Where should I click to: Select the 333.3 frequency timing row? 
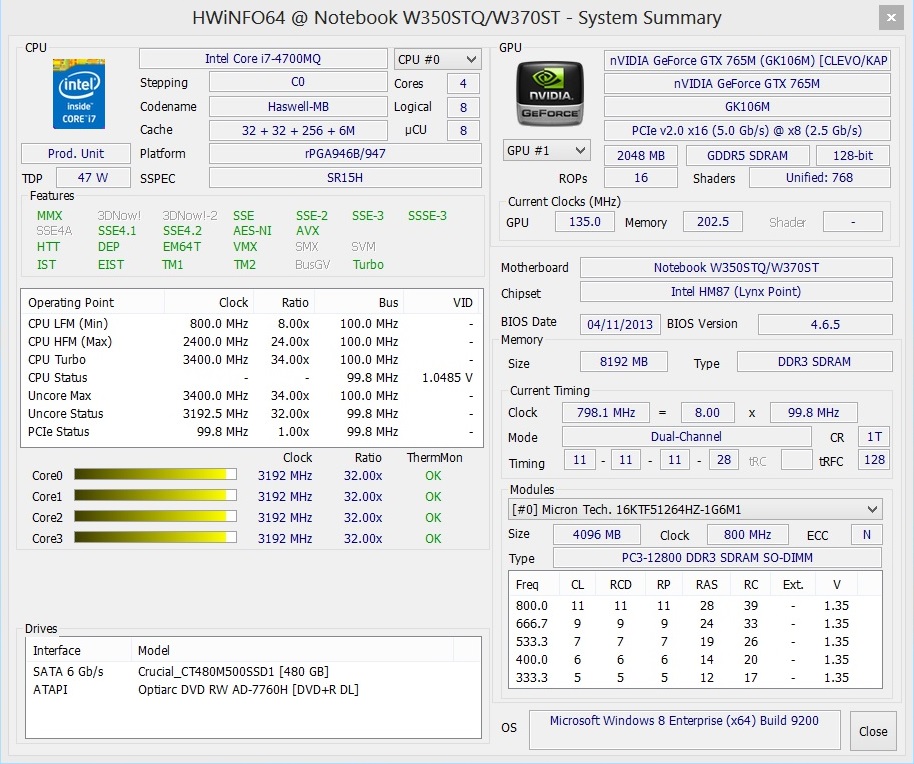(x=695, y=678)
